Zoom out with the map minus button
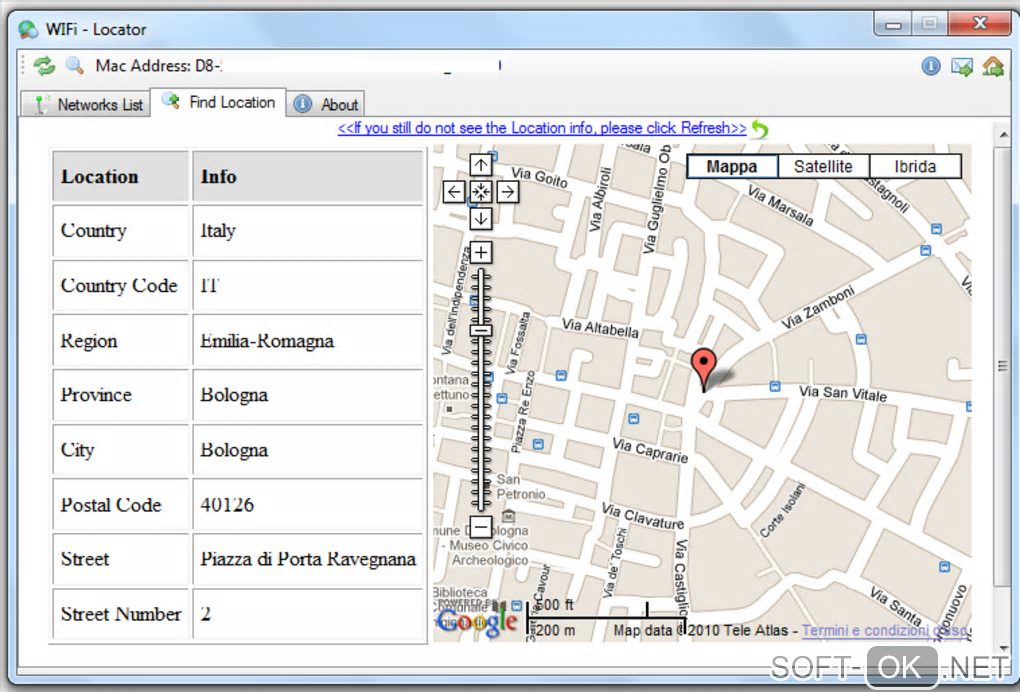This screenshot has width=1020, height=692. (x=481, y=527)
